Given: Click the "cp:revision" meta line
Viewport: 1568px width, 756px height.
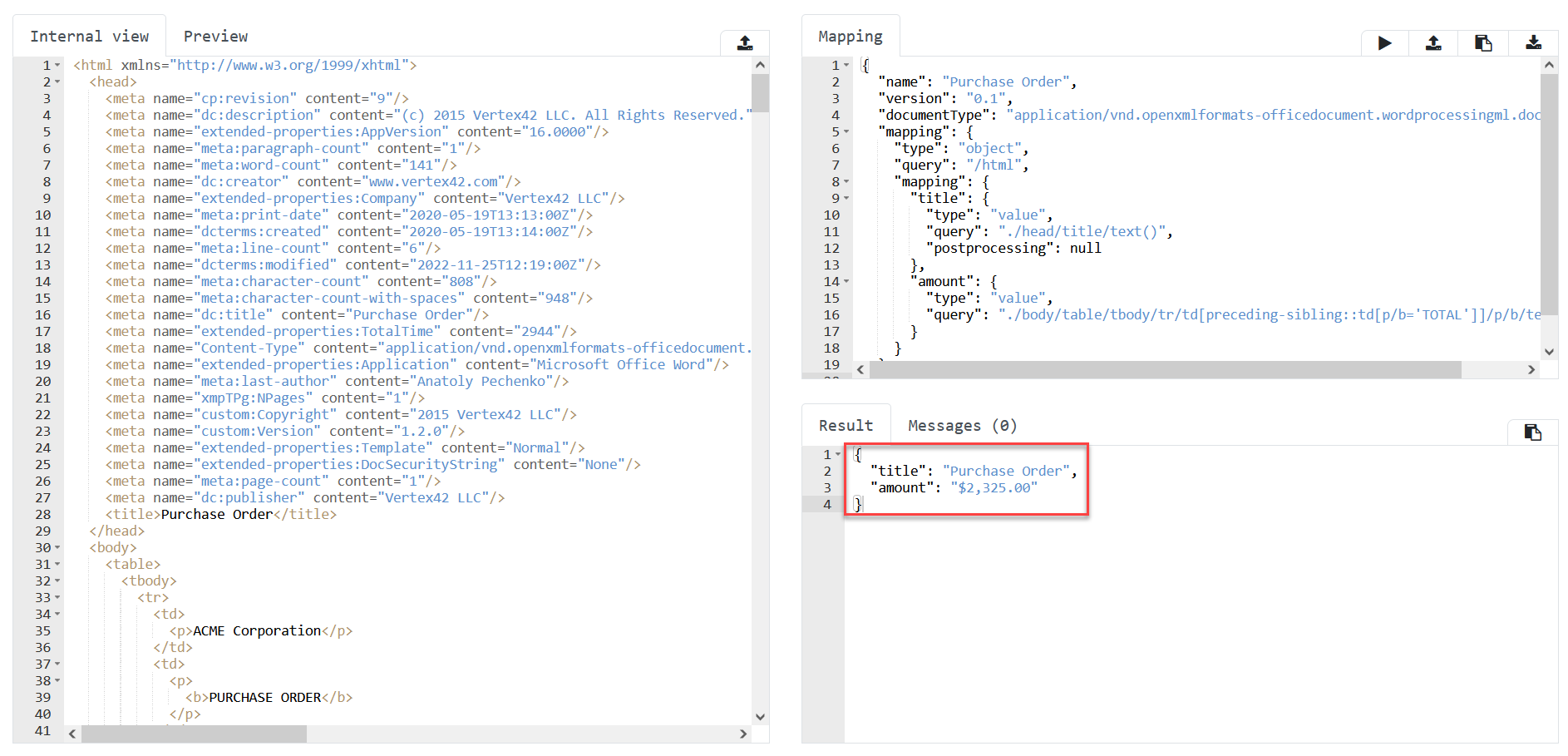Looking at the screenshot, I should (257, 98).
